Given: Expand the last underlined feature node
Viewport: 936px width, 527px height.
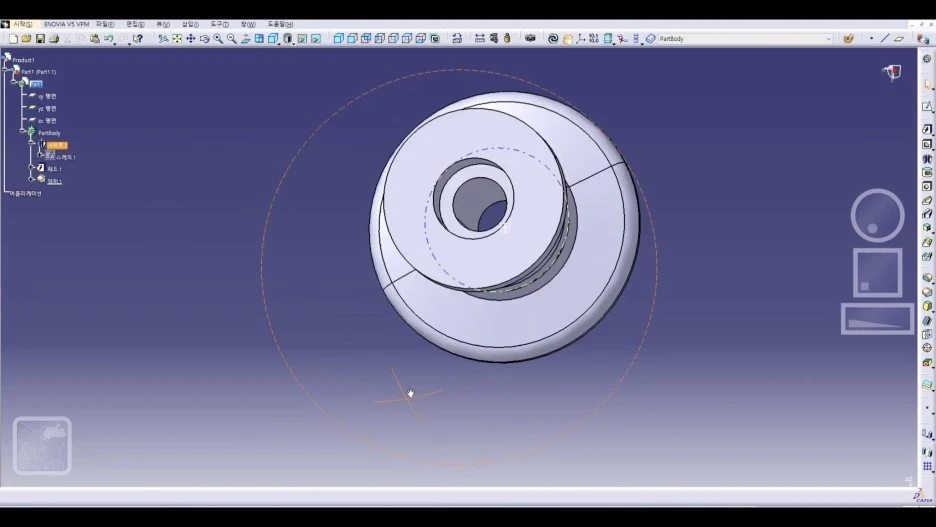Looking at the screenshot, I should click(32, 179).
